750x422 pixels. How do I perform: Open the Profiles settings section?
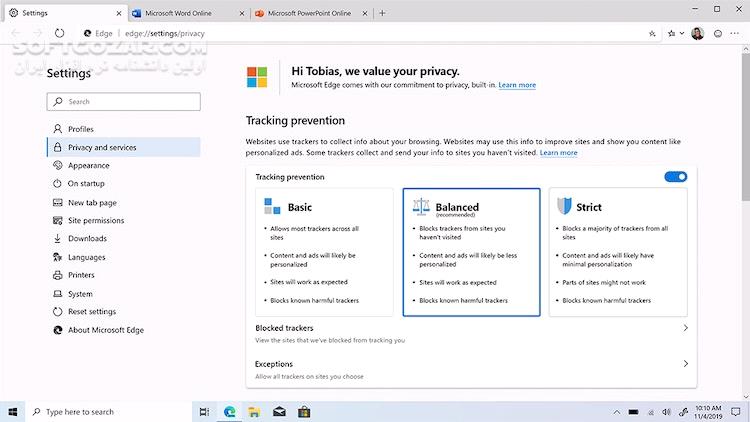123,129
